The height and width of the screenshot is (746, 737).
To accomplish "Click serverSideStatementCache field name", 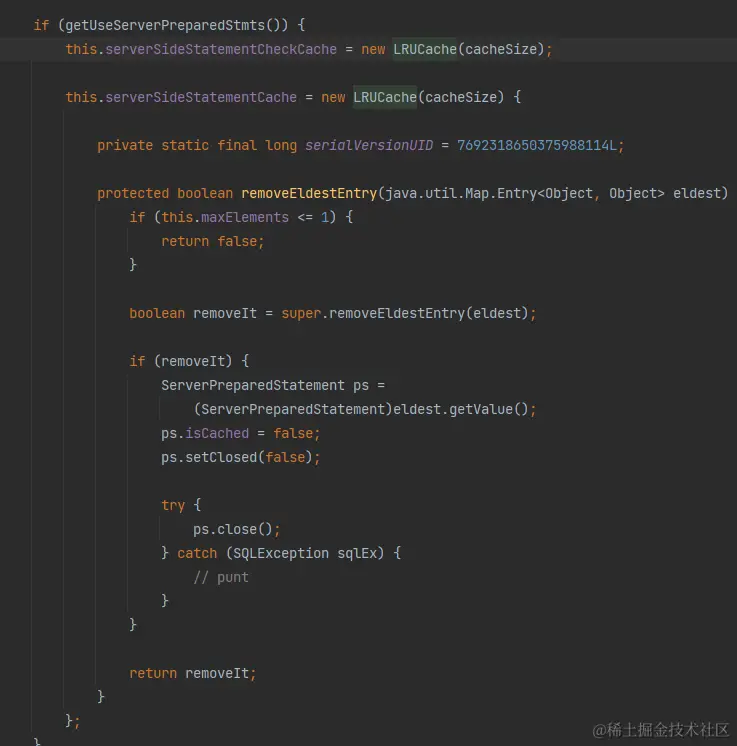I will click(x=201, y=98).
